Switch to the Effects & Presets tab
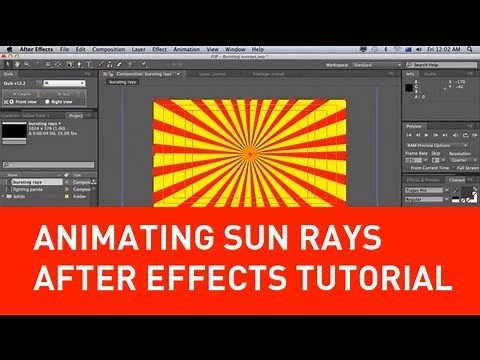The image size is (480, 360). point(423,180)
